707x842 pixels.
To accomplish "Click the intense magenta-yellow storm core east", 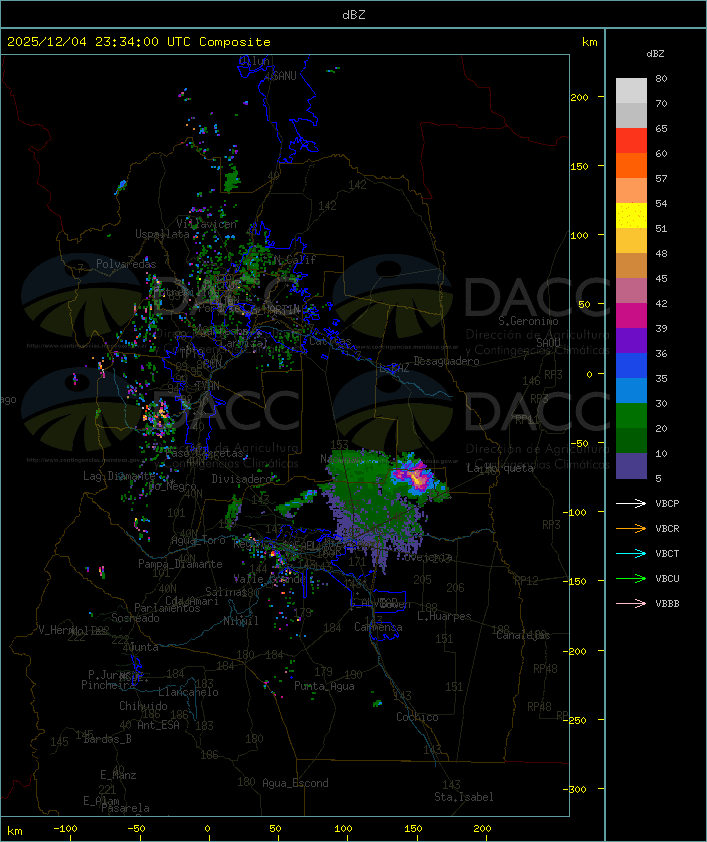I will (x=415, y=477).
